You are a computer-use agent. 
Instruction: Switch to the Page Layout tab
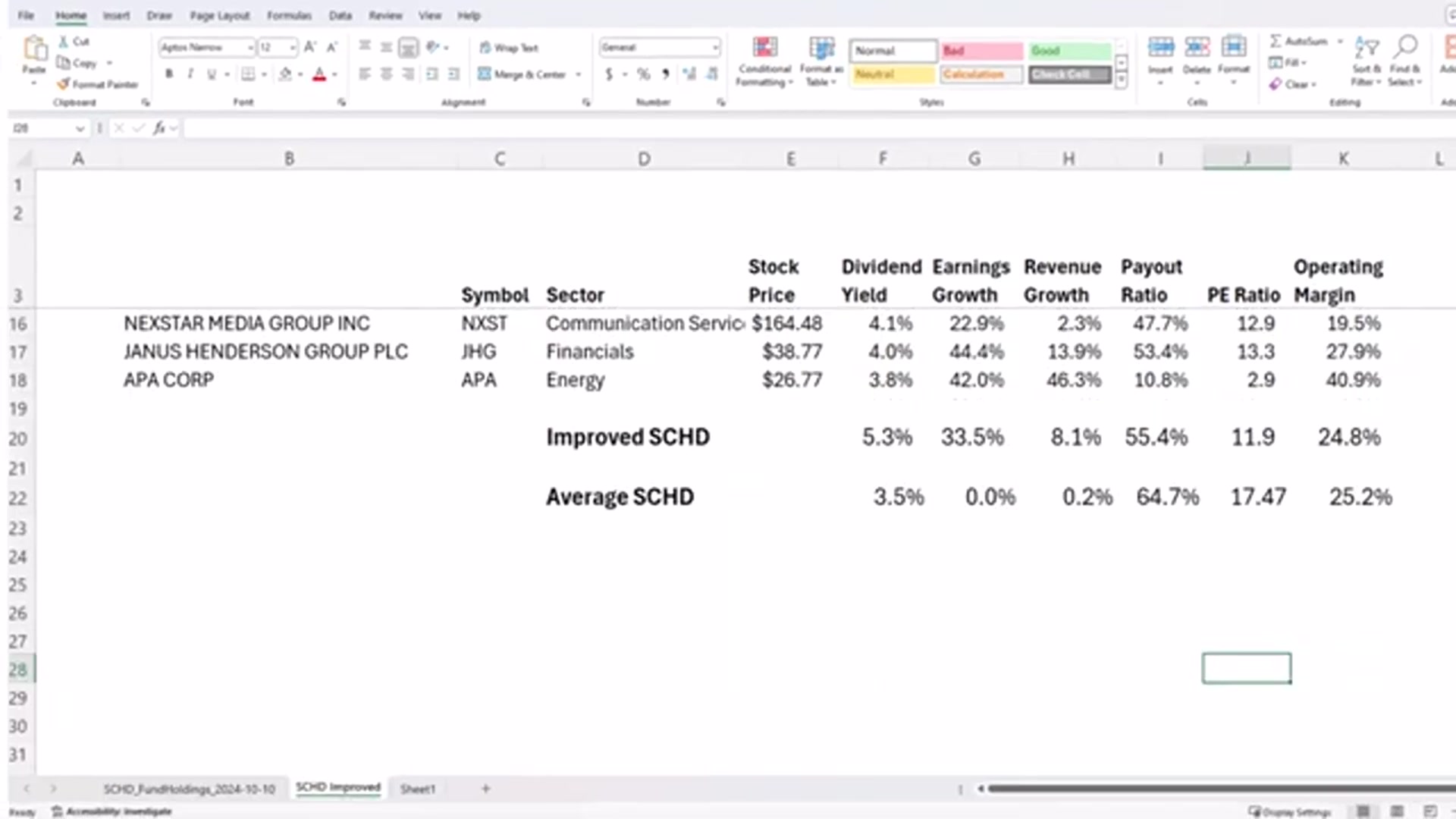click(219, 15)
